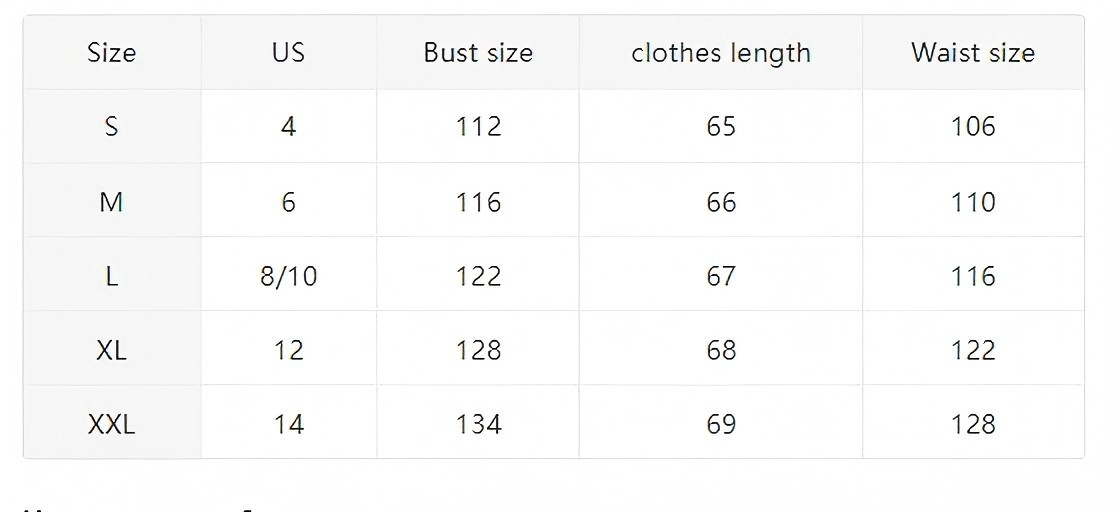Click bust size 112 in S row

[478, 127]
